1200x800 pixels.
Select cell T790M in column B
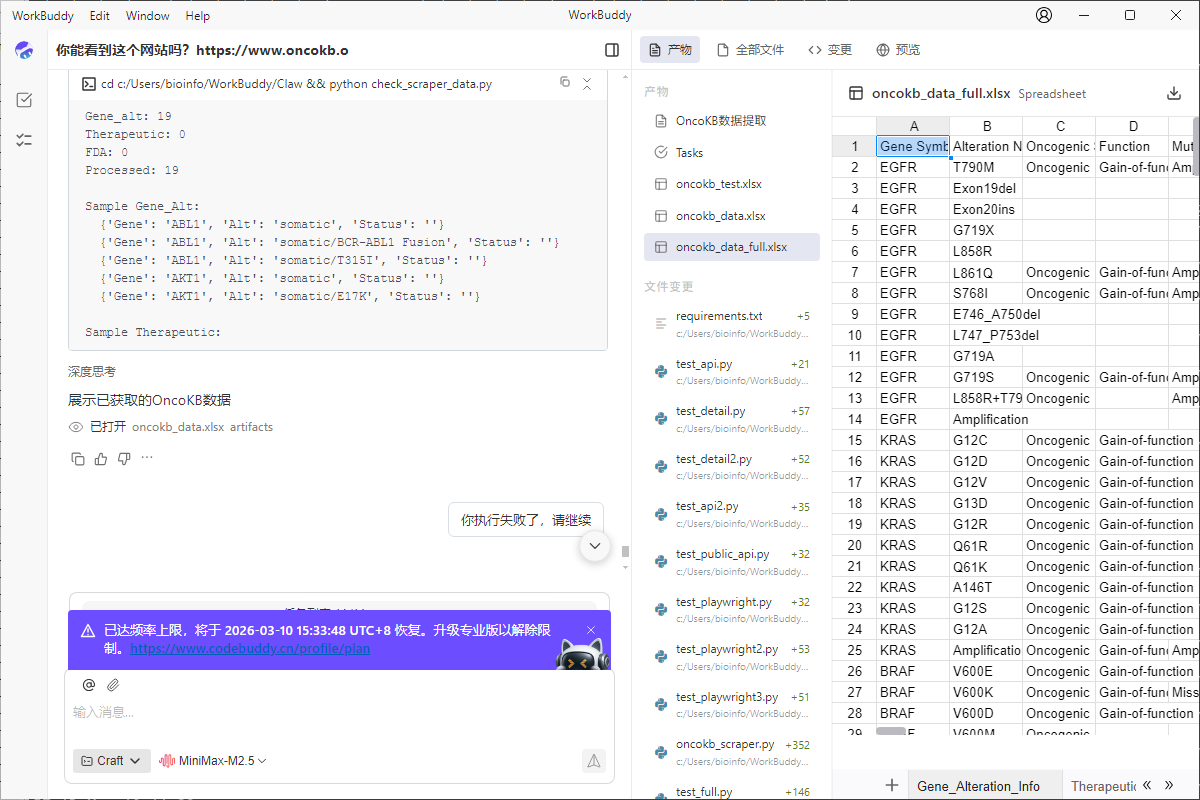pos(986,167)
